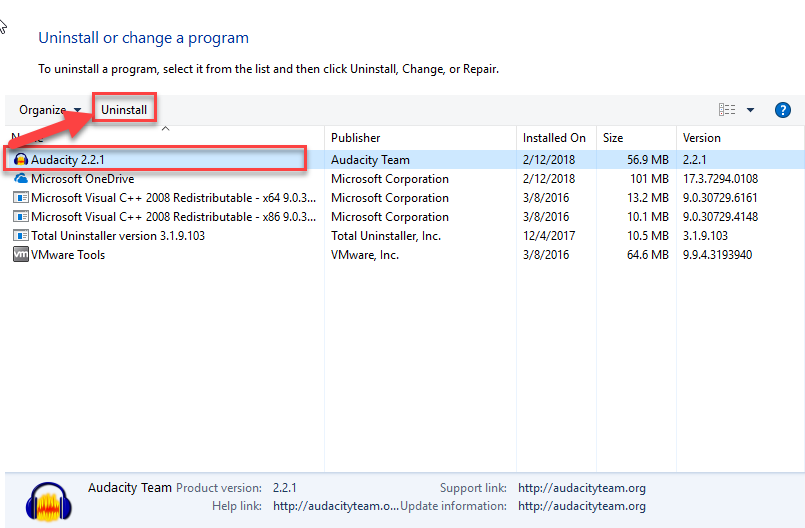Screen dimensions: 805x528
Task: Click version 9.9.4.3193940 cell
Action: 717,255
